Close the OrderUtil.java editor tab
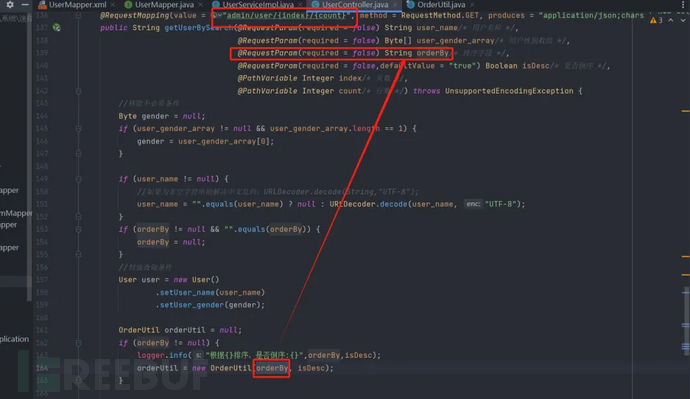 point(472,5)
